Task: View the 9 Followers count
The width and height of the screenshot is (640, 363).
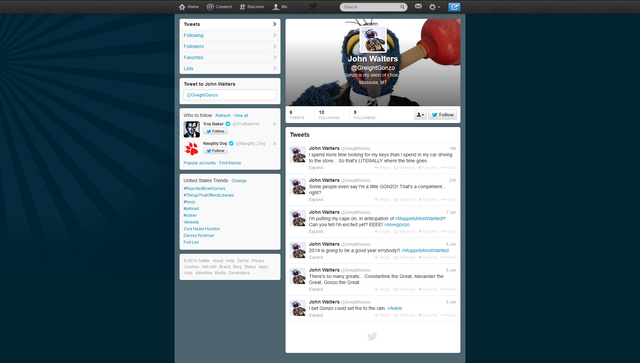Action: pyautogui.click(x=364, y=115)
